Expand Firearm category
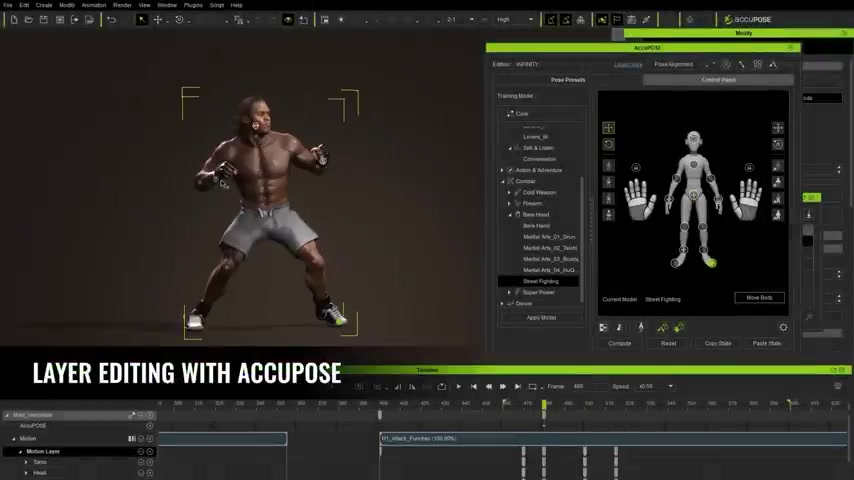 [509, 204]
